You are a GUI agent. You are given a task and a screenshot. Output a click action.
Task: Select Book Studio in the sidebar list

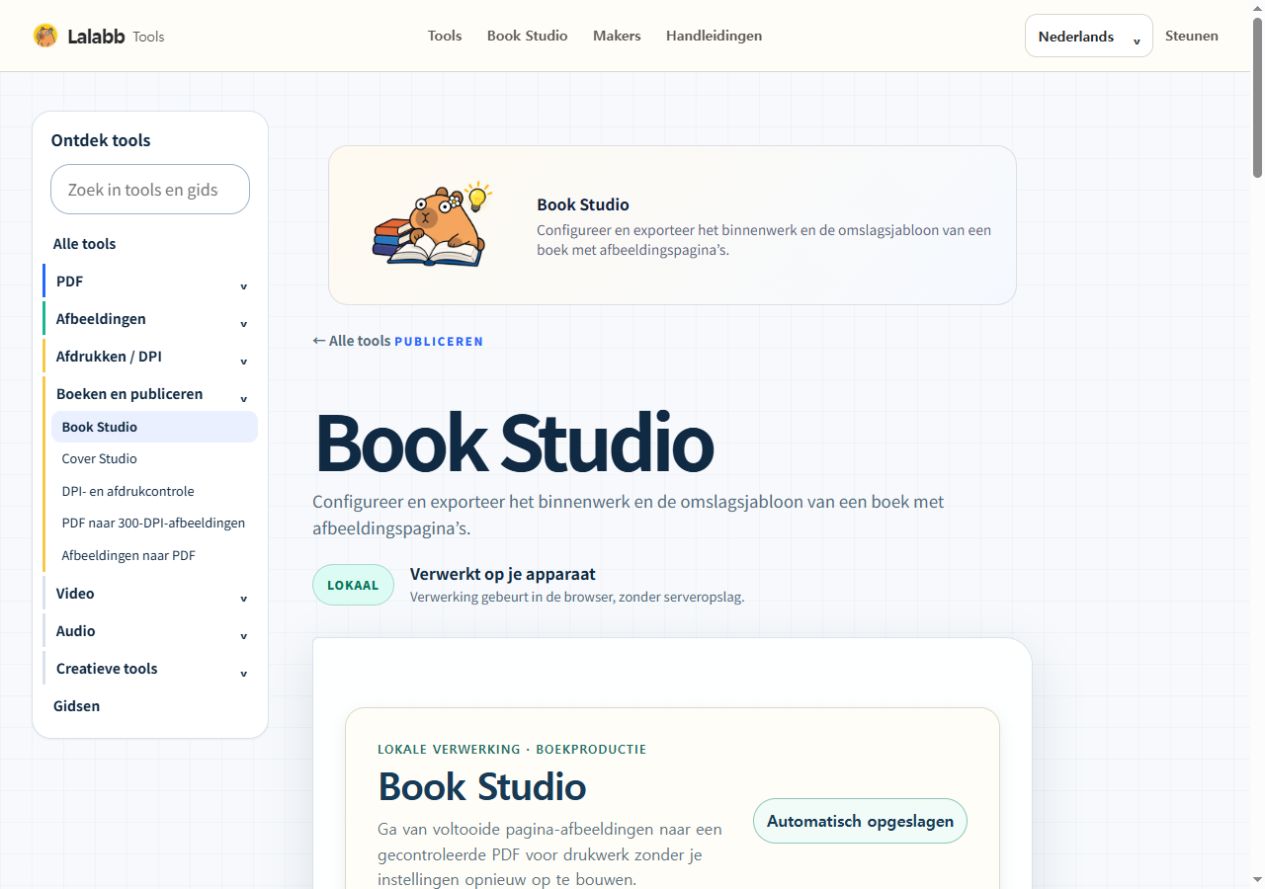[155, 427]
